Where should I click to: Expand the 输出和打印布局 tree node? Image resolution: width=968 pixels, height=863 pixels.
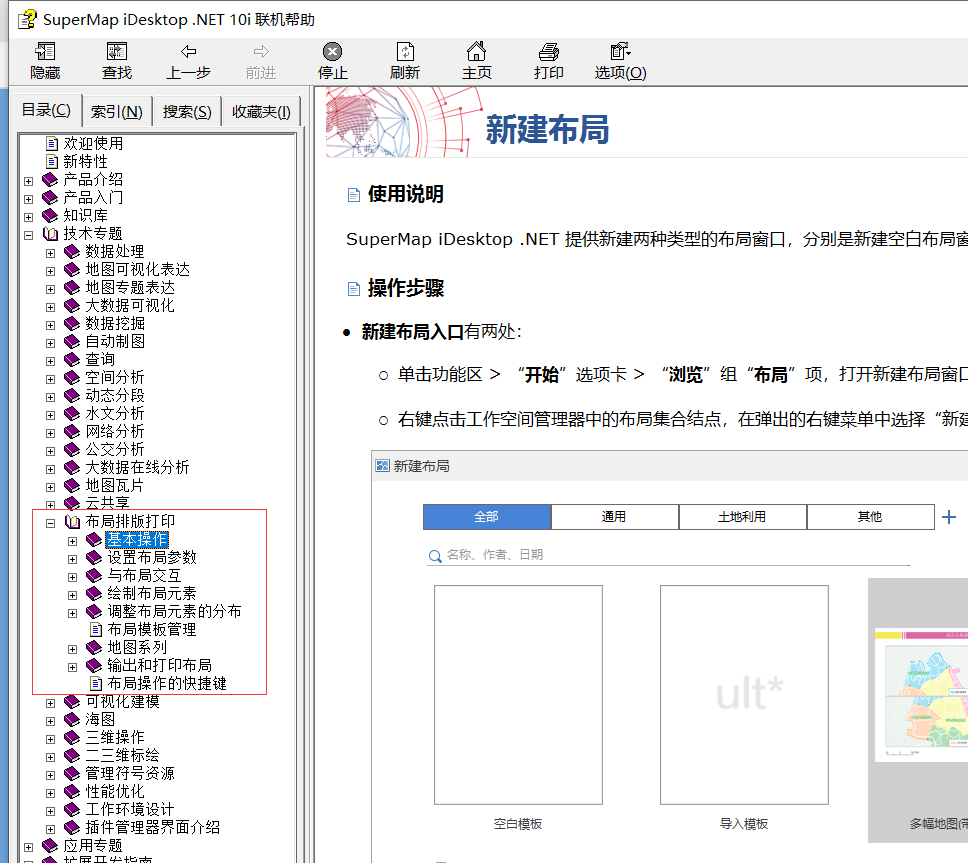[x=73, y=667]
